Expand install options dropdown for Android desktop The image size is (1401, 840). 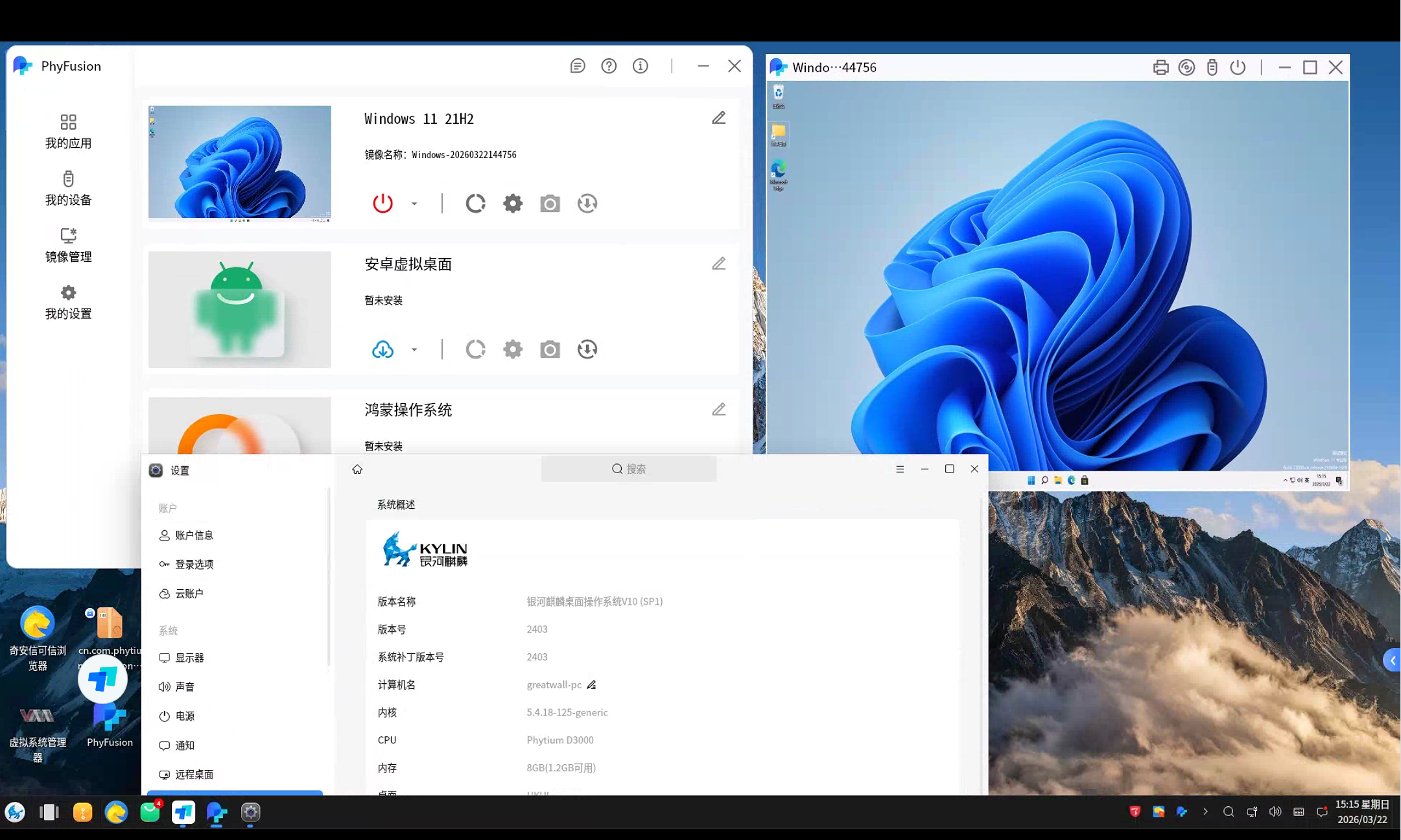pos(414,349)
